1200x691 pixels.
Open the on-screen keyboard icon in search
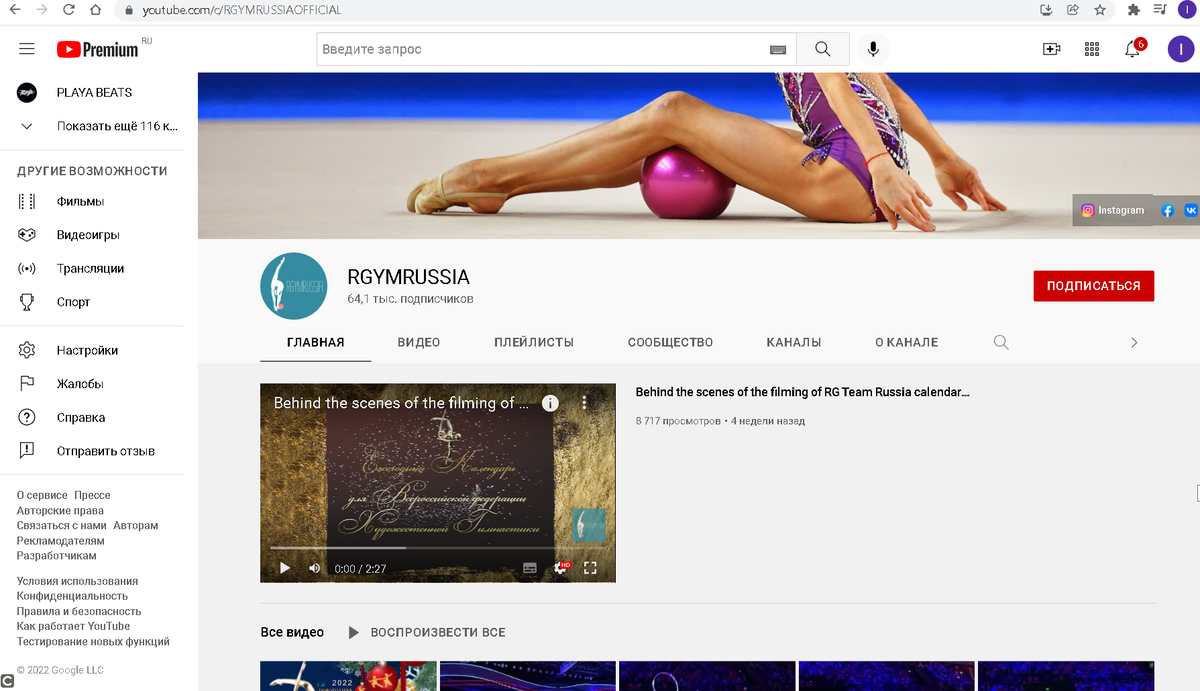click(778, 50)
